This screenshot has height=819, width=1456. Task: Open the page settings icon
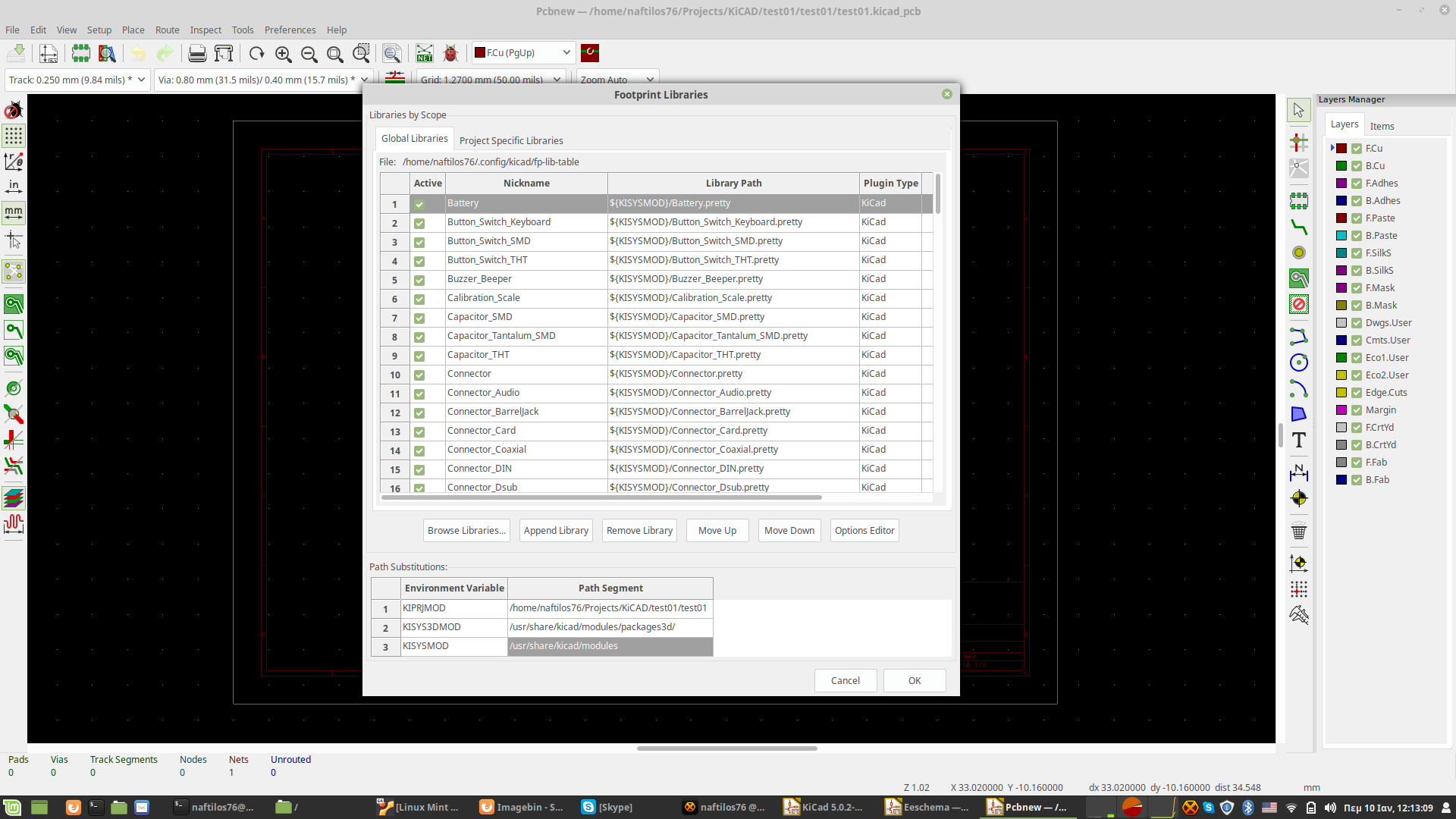(x=49, y=53)
